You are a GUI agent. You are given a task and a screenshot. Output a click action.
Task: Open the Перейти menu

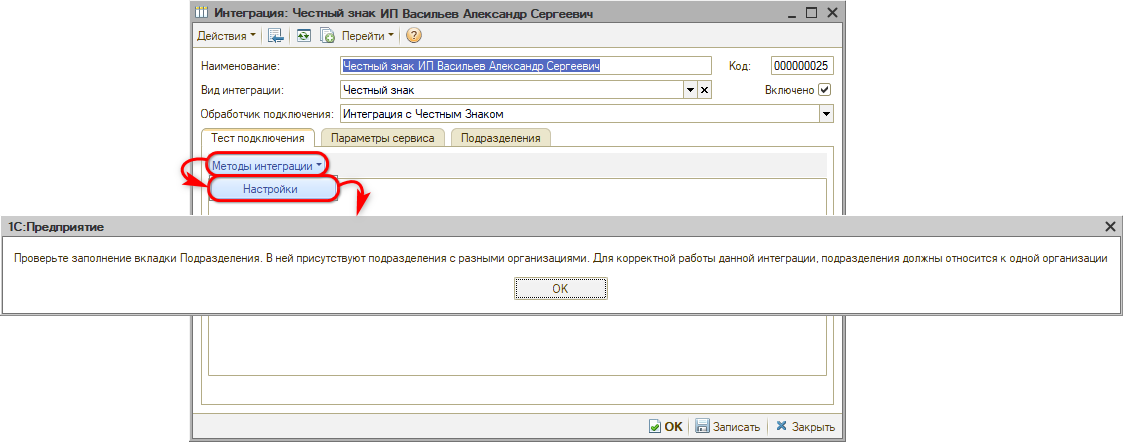[x=368, y=36]
